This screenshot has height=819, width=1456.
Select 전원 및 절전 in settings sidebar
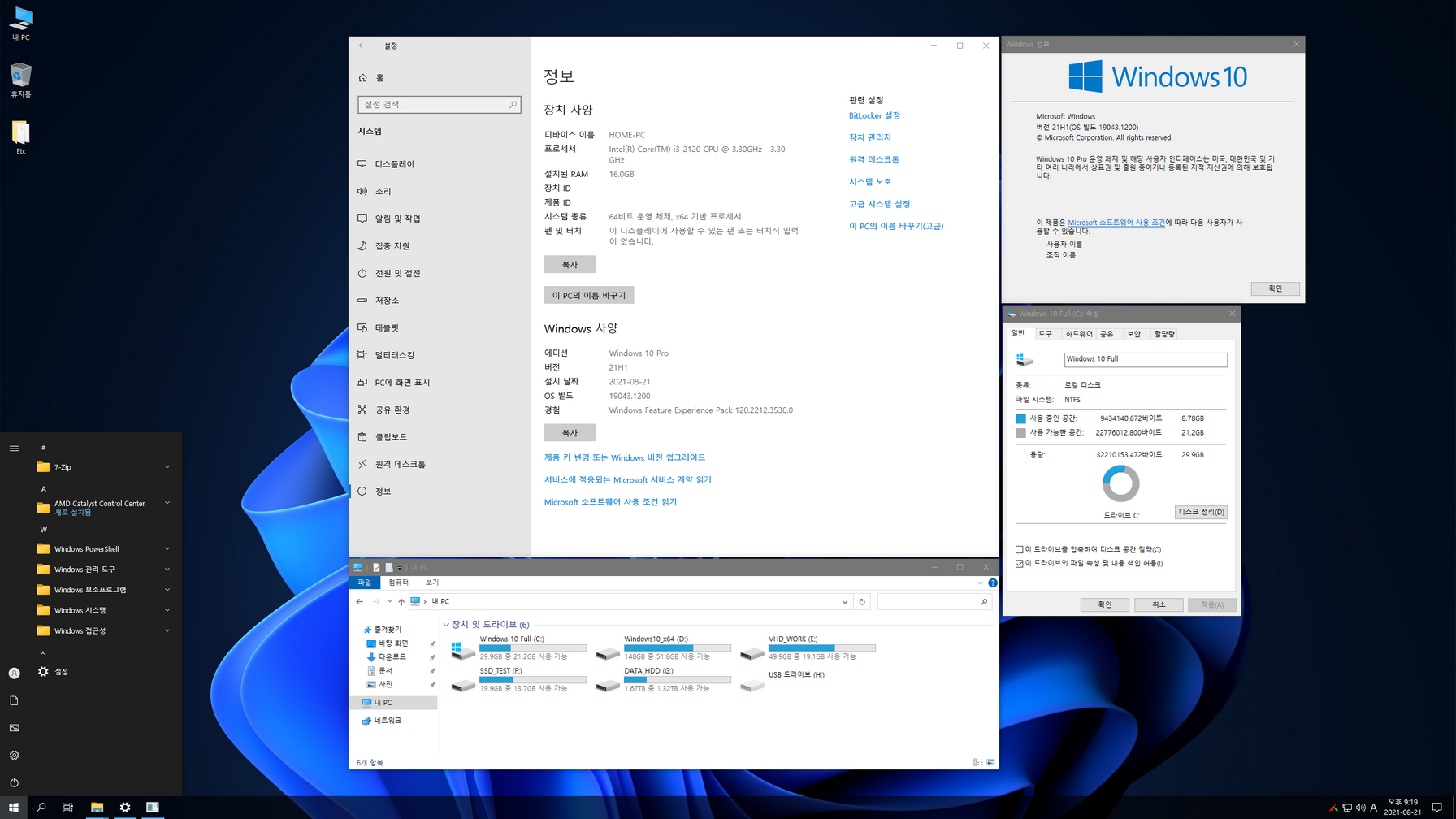pyautogui.click(x=440, y=273)
